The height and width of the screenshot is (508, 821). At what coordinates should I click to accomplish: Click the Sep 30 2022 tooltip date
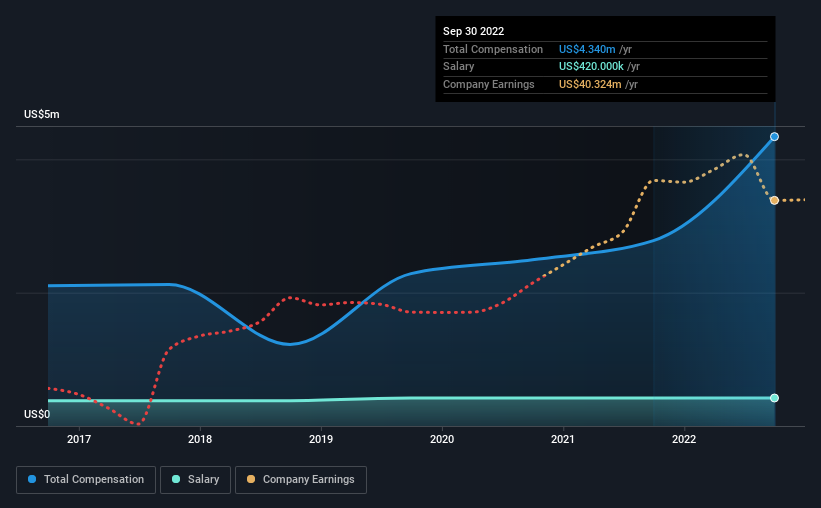[x=473, y=31]
